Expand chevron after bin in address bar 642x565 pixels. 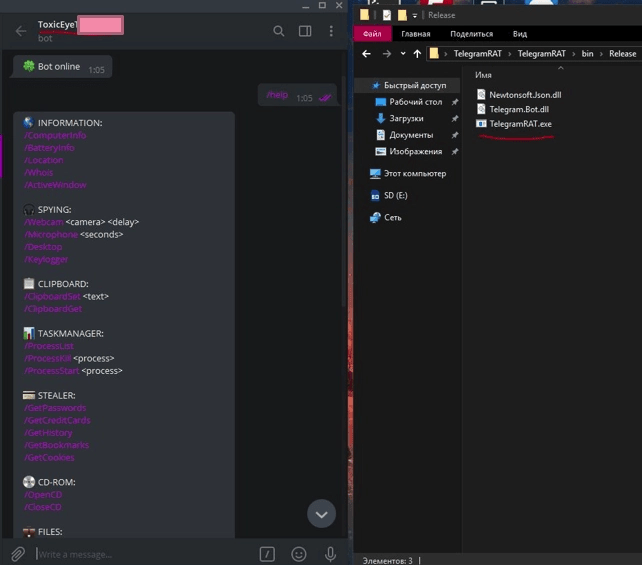(601, 54)
